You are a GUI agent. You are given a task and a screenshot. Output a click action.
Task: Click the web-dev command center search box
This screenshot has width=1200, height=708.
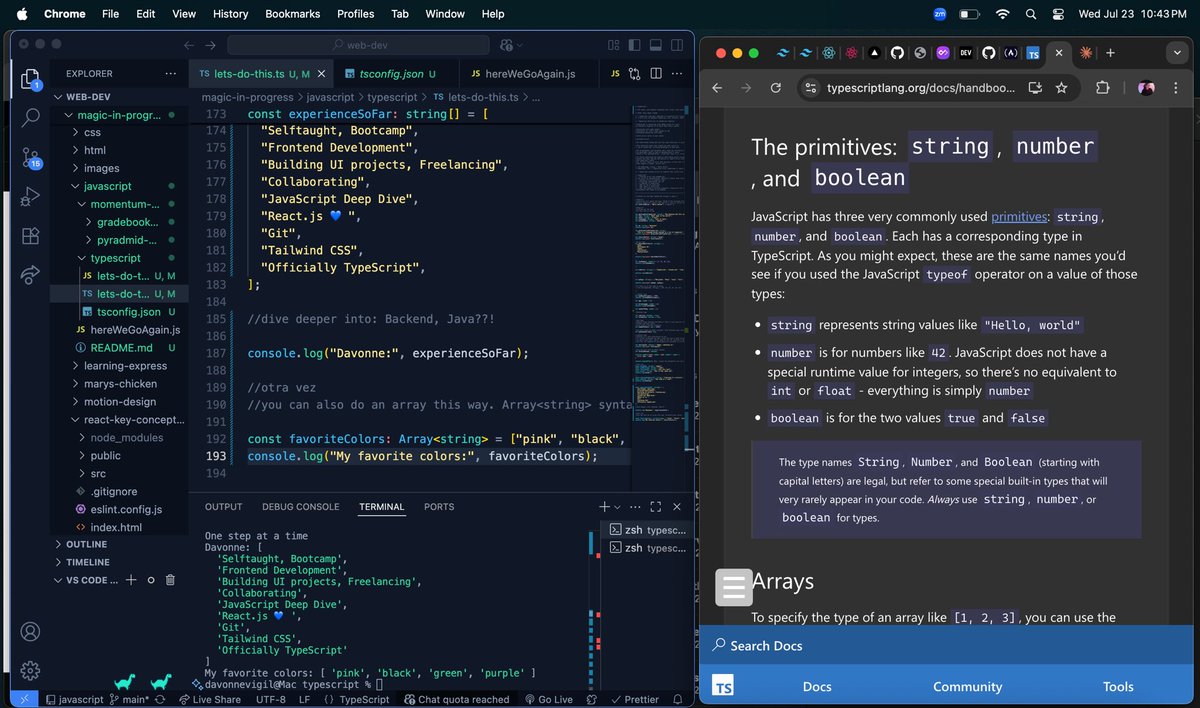click(358, 45)
